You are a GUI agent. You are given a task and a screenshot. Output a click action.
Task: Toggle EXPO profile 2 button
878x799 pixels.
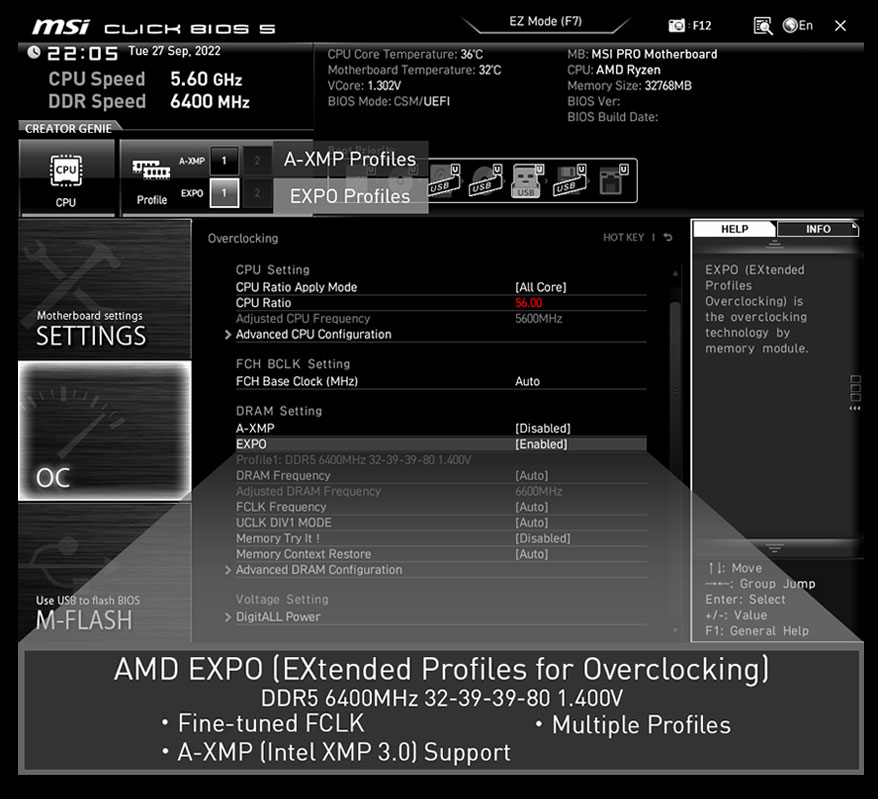(257, 193)
